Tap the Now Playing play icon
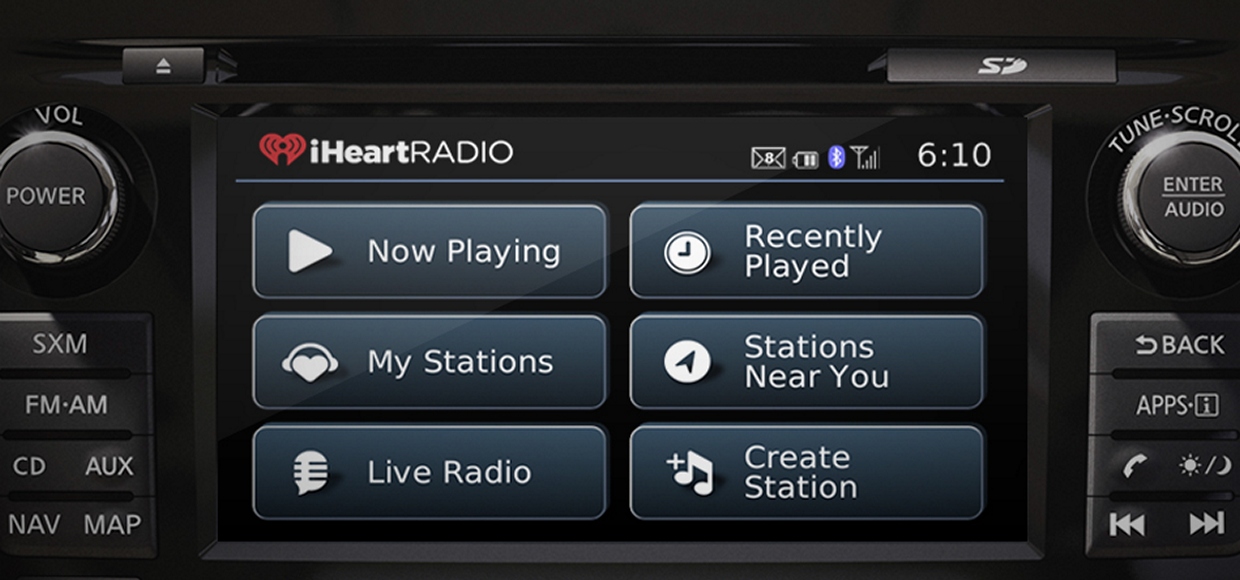The height and width of the screenshot is (580, 1240). 310,251
